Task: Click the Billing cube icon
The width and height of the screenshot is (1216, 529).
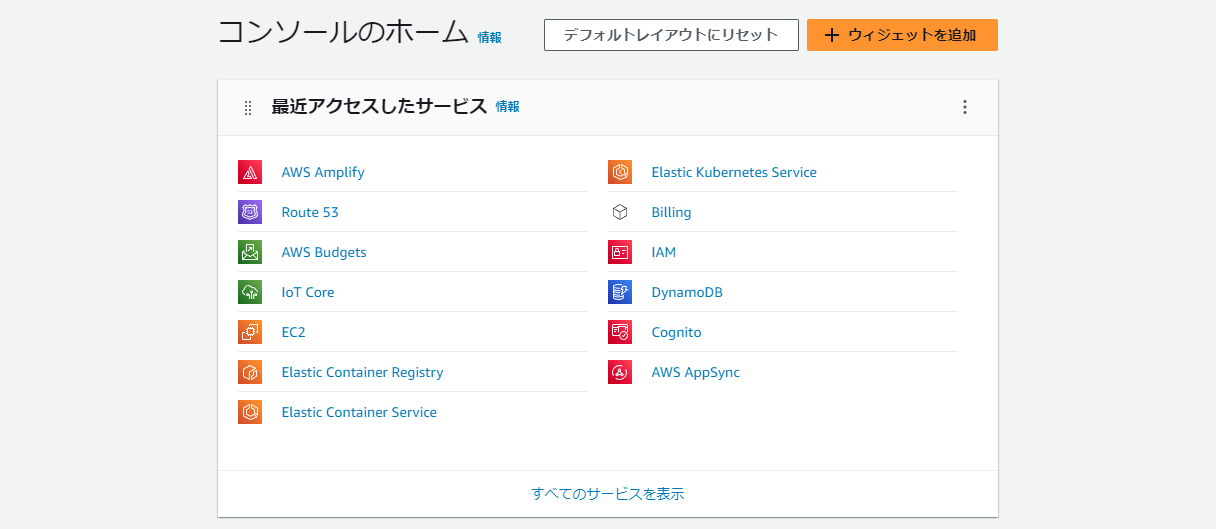Action: coord(620,212)
